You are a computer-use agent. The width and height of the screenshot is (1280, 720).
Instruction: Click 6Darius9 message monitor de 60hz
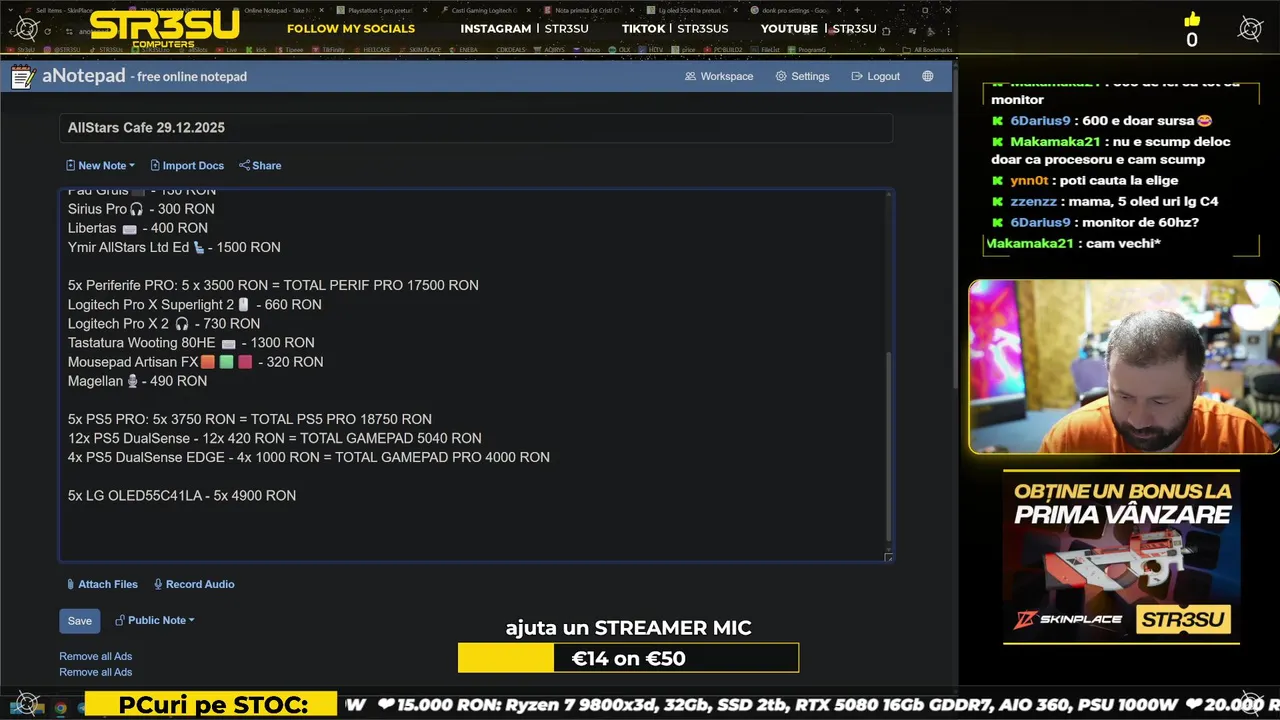point(1095,222)
